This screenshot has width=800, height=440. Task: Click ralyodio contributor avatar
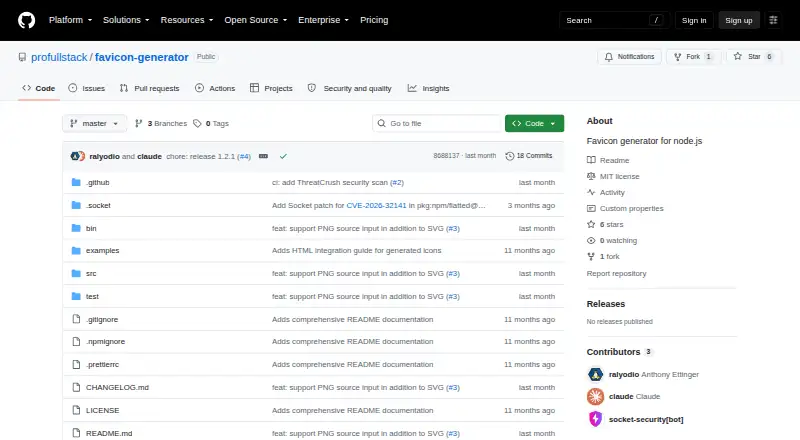(x=595, y=374)
